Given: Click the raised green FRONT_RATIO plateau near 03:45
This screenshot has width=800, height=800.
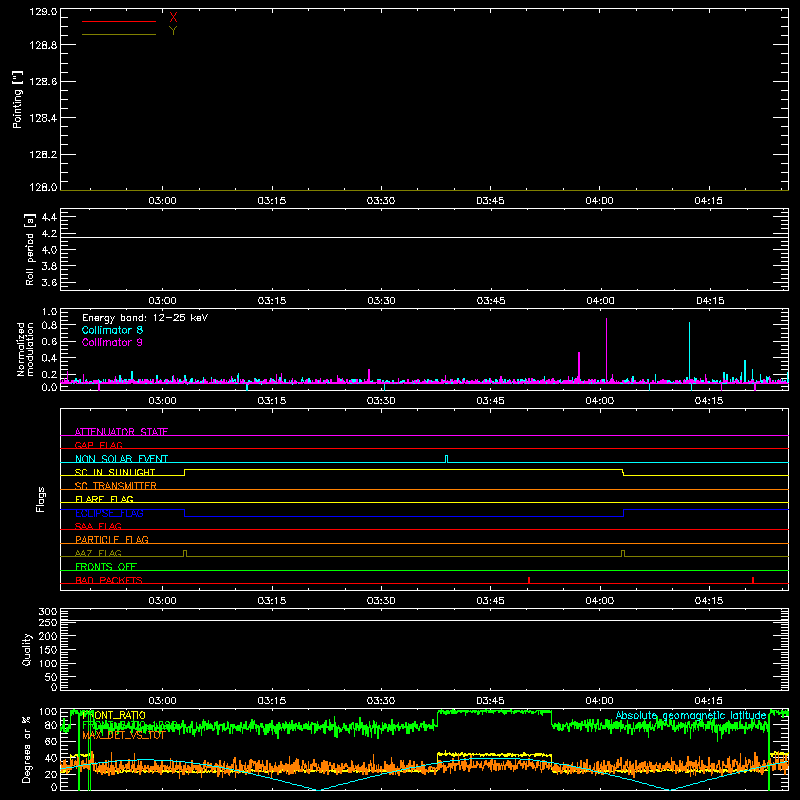Looking at the screenshot, I should coord(494,712).
